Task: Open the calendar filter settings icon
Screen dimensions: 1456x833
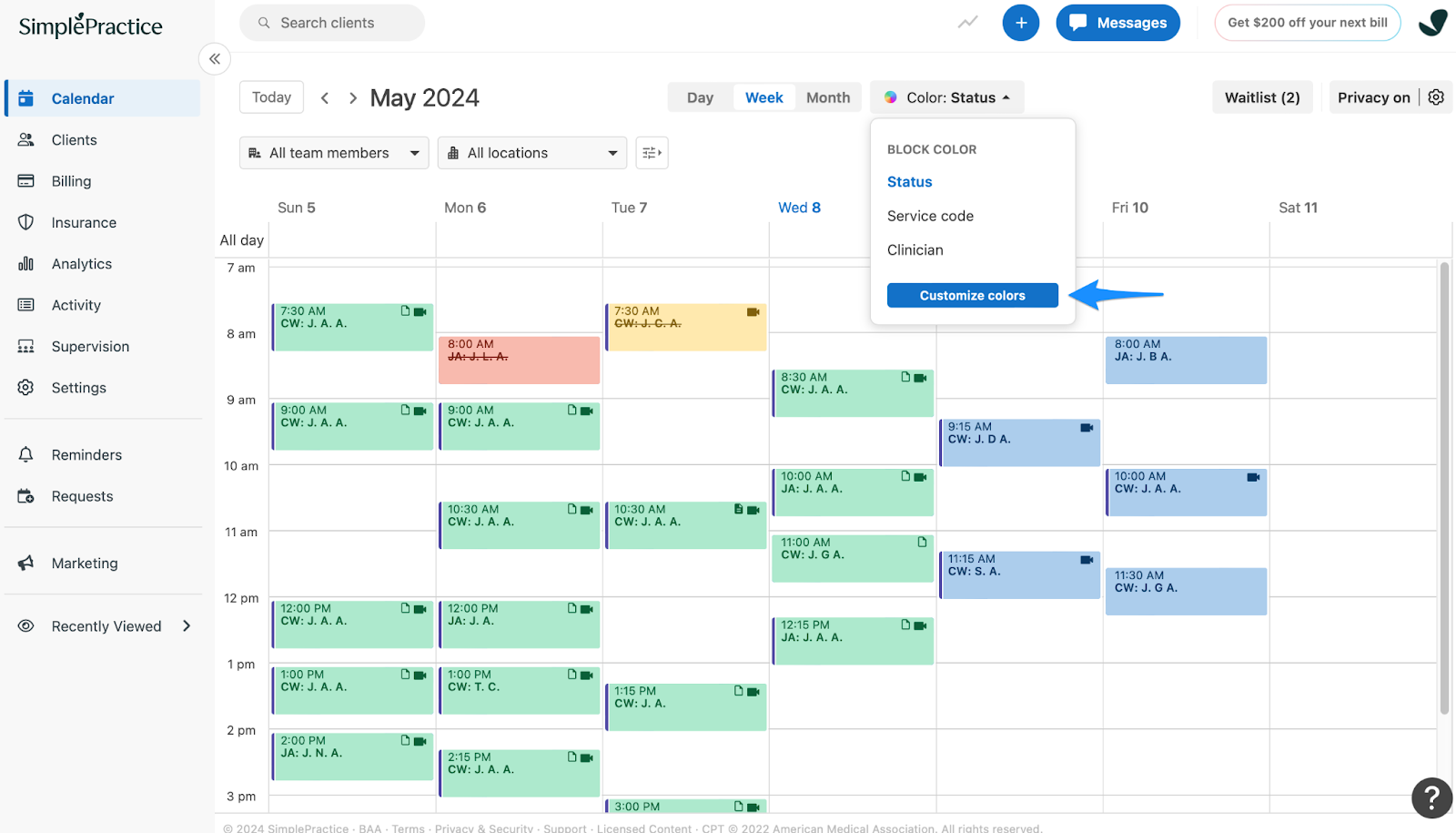Action: (652, 152)
